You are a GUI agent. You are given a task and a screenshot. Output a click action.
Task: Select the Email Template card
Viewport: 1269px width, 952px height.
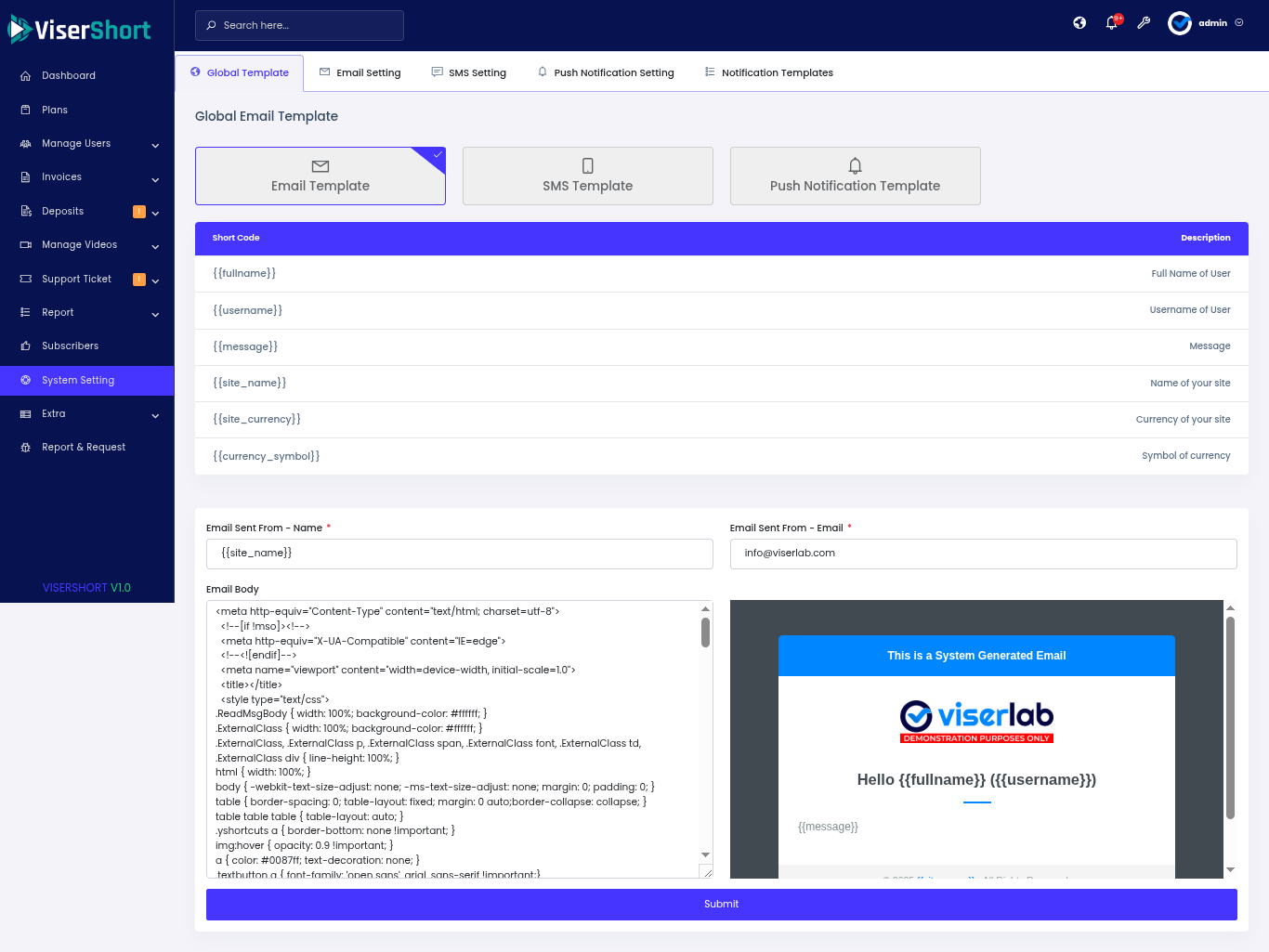(320, 176)
